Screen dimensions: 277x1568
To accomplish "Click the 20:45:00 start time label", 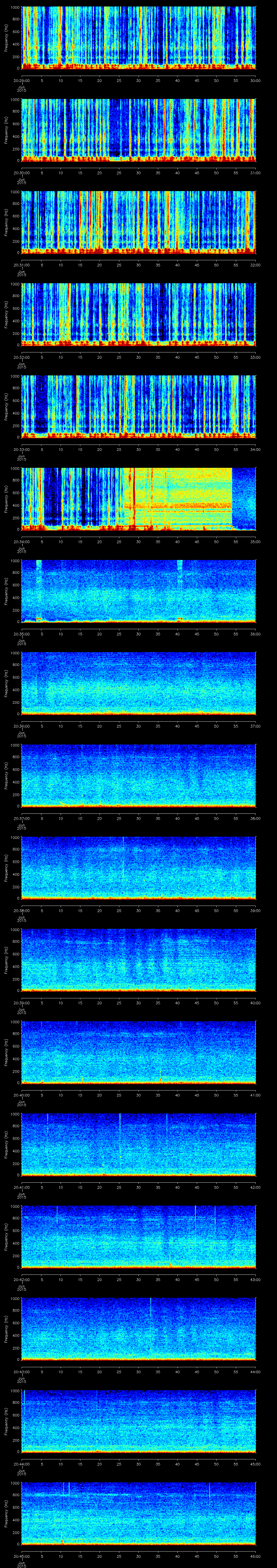I will coord(22,1556).
